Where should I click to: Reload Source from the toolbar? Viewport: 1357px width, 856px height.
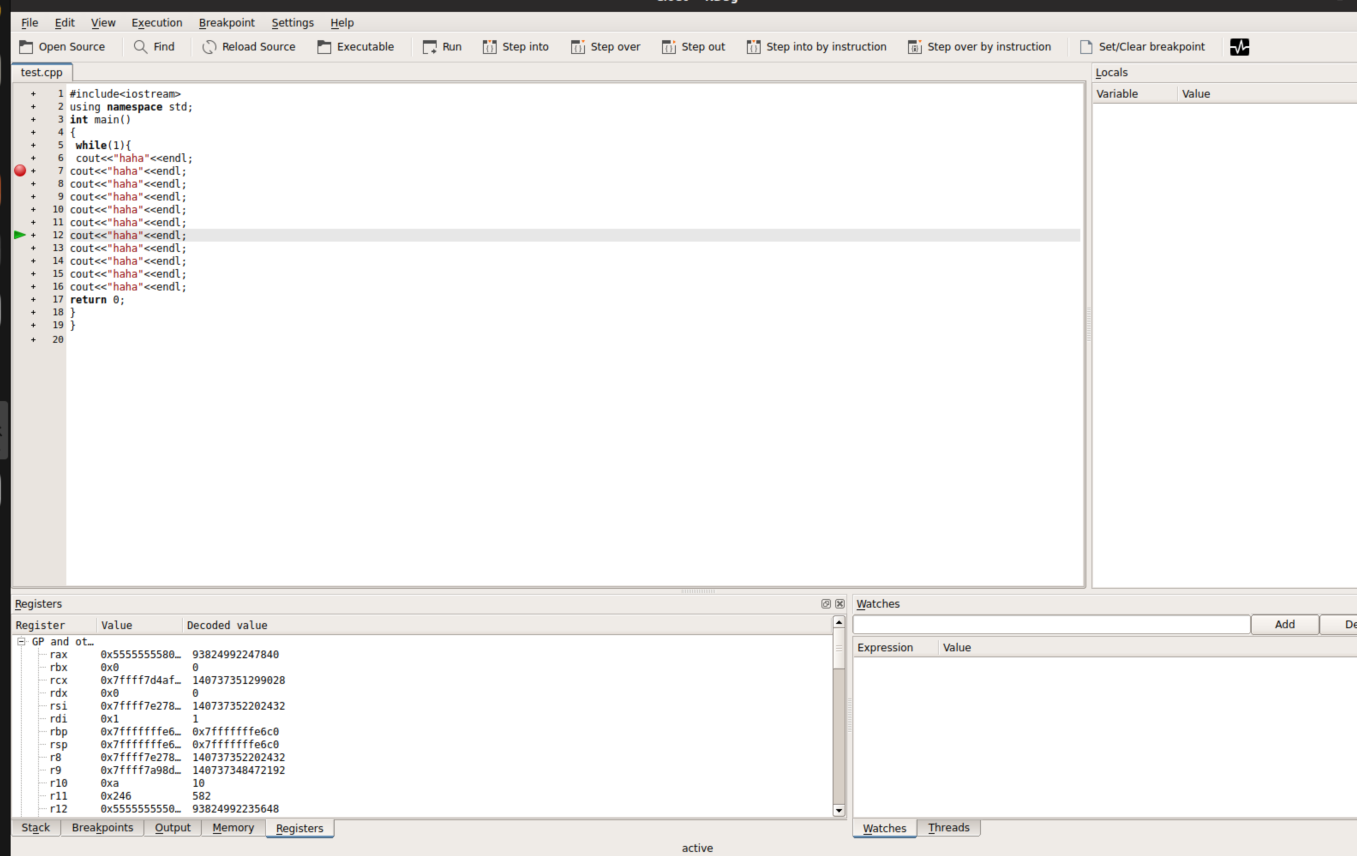(x=249, y=47)
